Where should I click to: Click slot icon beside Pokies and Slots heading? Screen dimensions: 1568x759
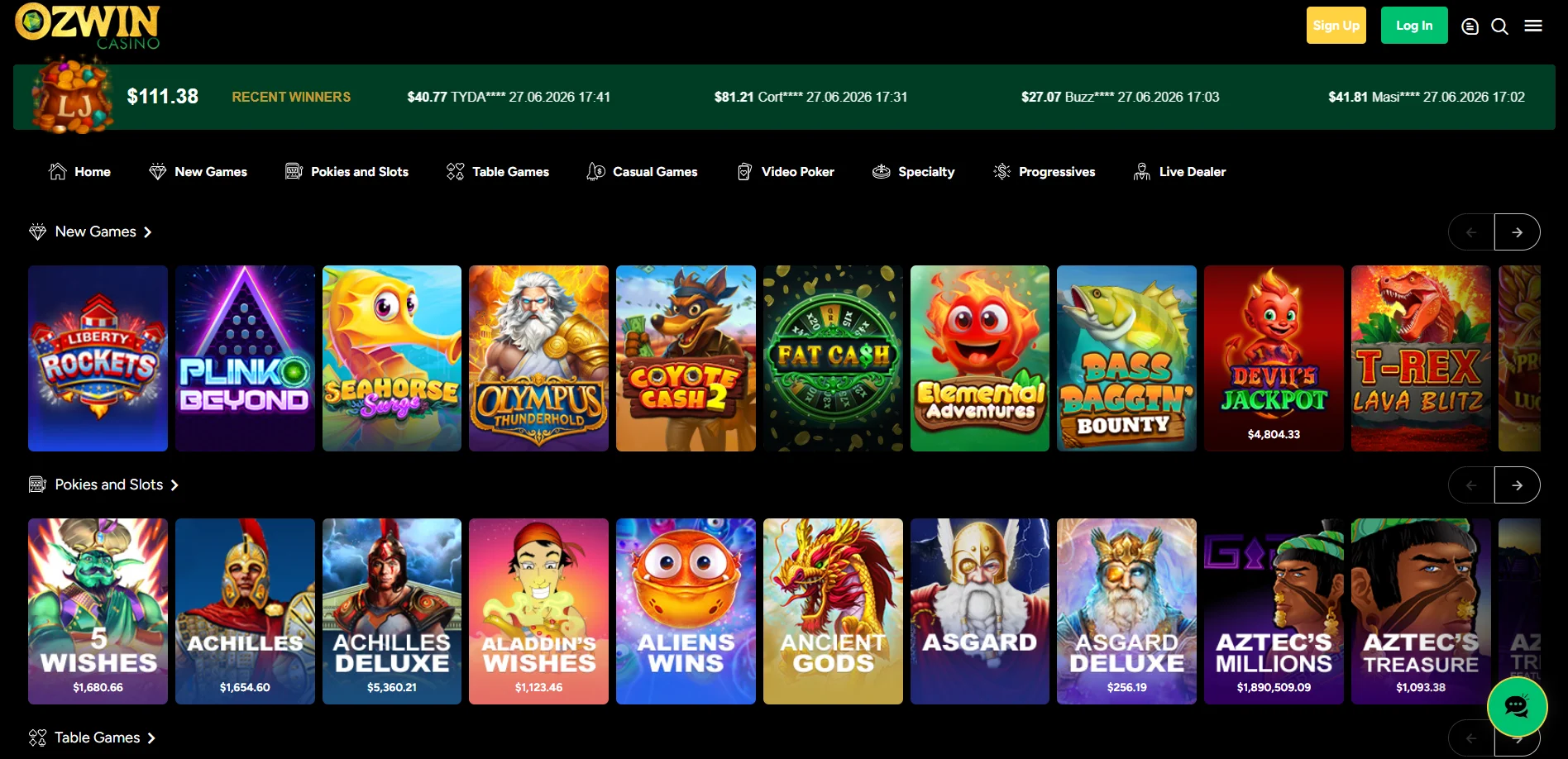[x=37, y=485]
